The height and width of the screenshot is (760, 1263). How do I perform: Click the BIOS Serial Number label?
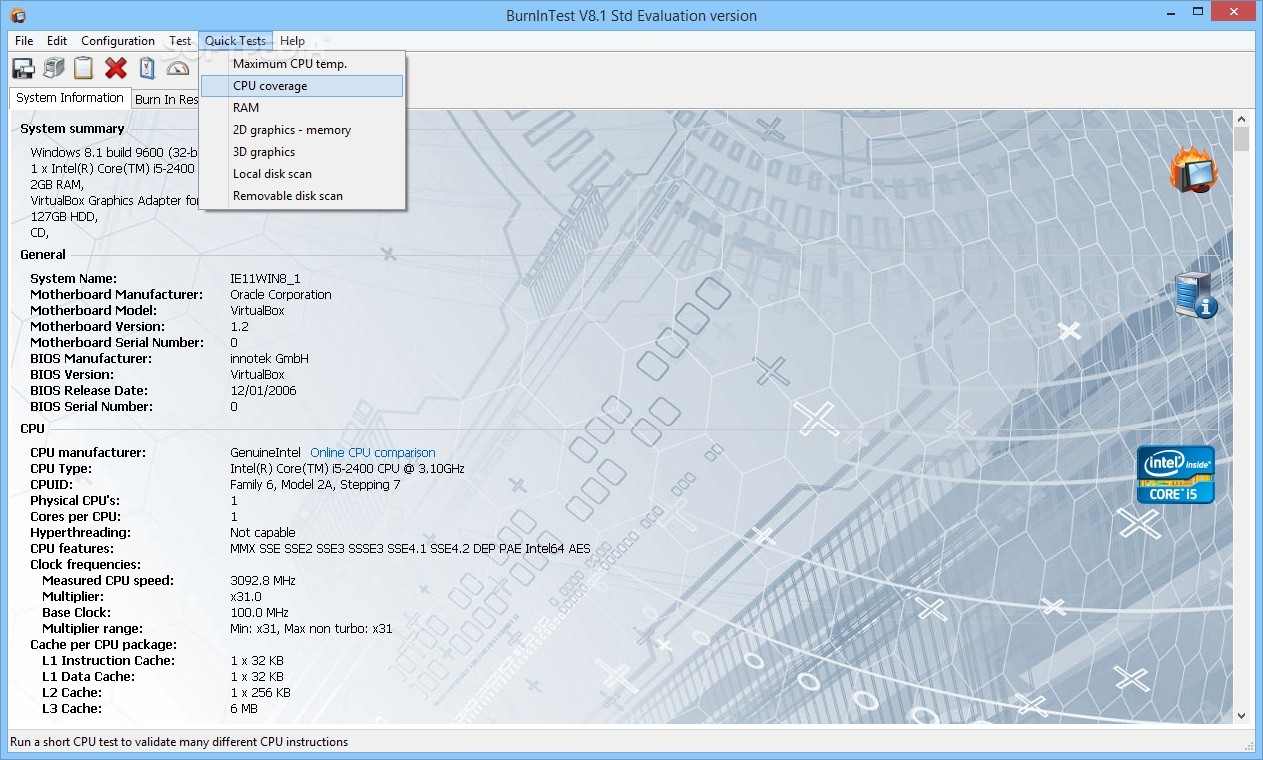coord(92,407)
